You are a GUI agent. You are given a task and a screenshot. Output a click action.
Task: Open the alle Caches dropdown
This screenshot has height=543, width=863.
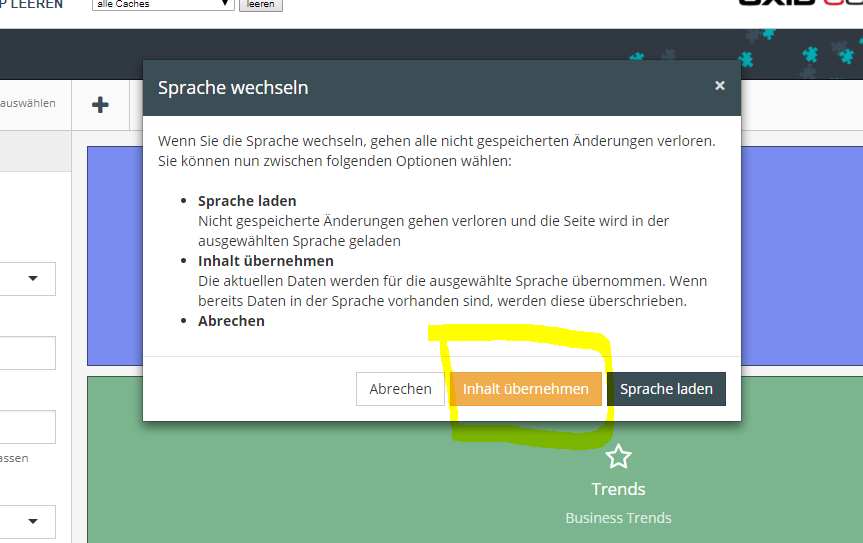click(161, 5)
